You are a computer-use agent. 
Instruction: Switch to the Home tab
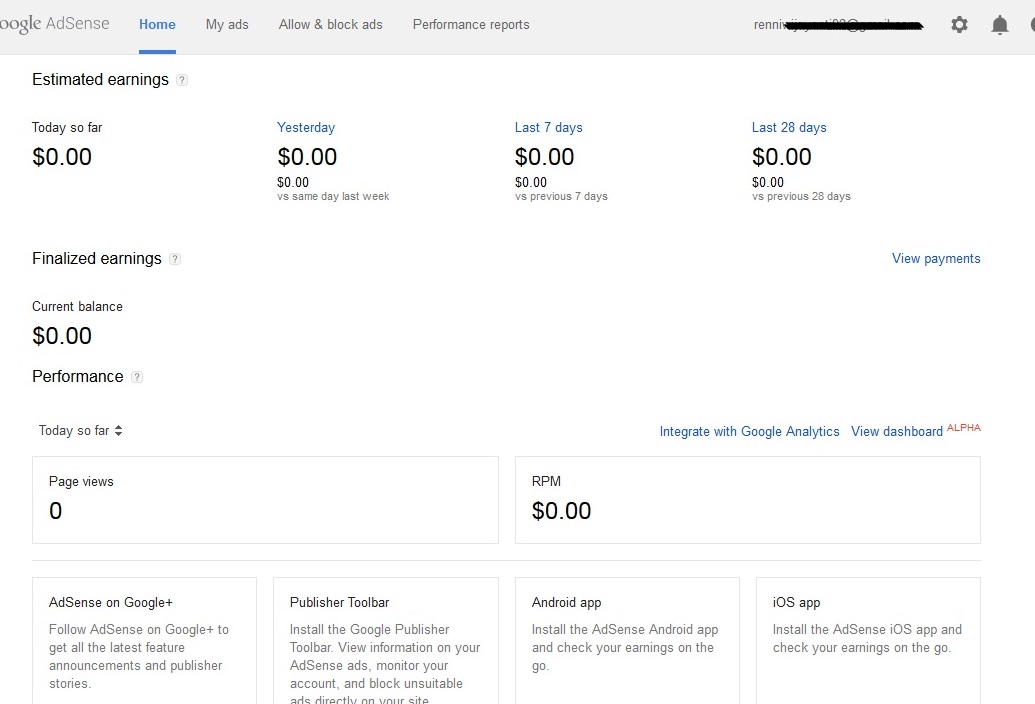[x=157, y=25]
